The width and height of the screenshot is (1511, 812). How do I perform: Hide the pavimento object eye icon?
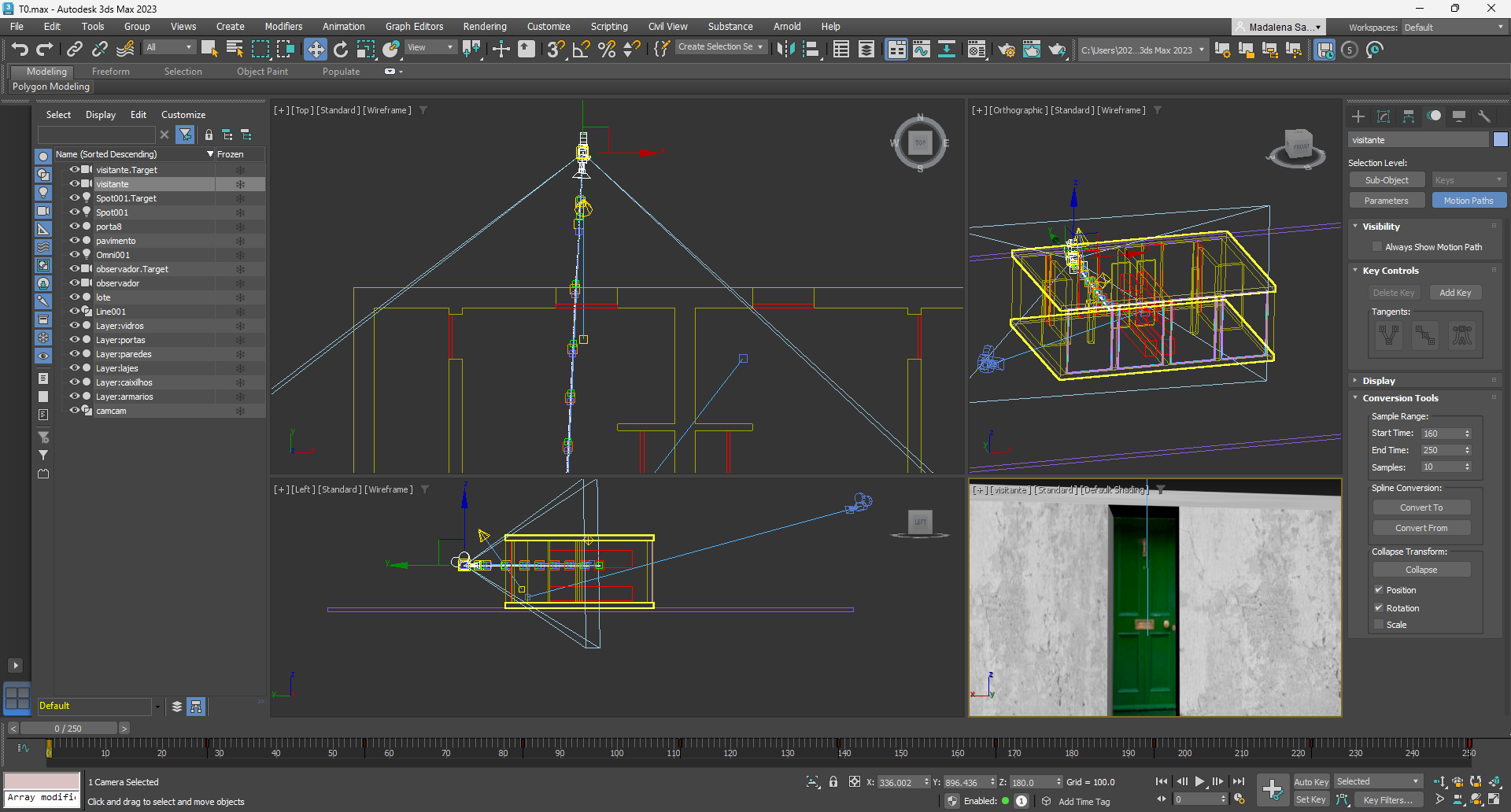75,241
